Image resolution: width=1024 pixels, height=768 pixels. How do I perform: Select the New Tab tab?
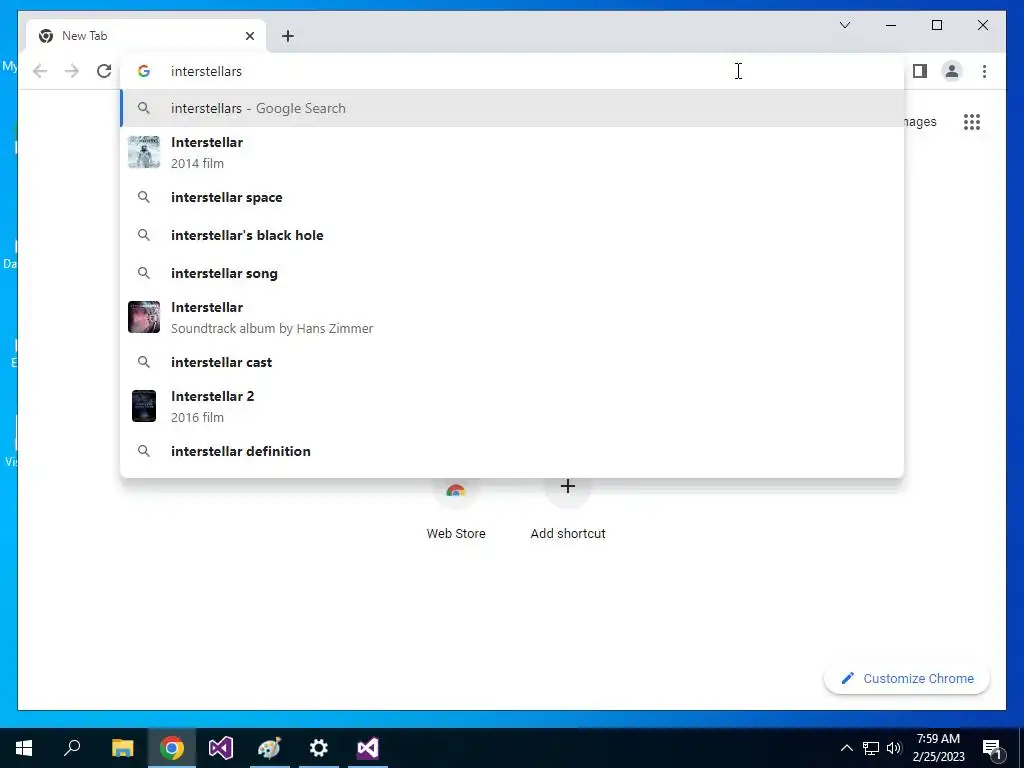point(146,36)
